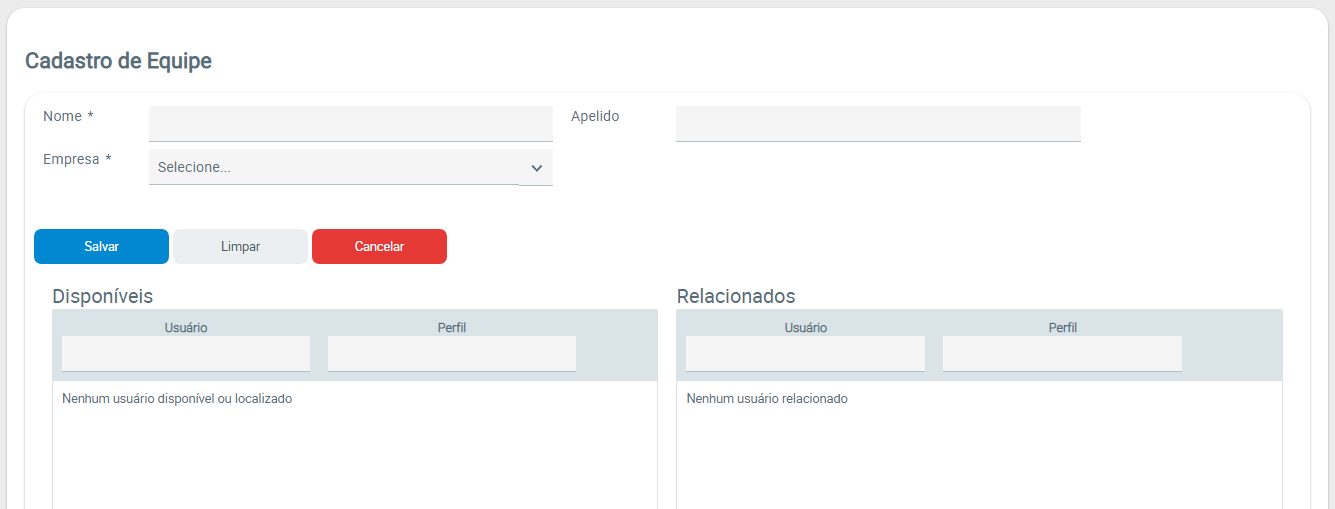Image resolution: width=1335 pixels, height=509 pixels.
Task: Click the 'Nenhum usuário disponível ou localizado' message
Action: point(177,399)
